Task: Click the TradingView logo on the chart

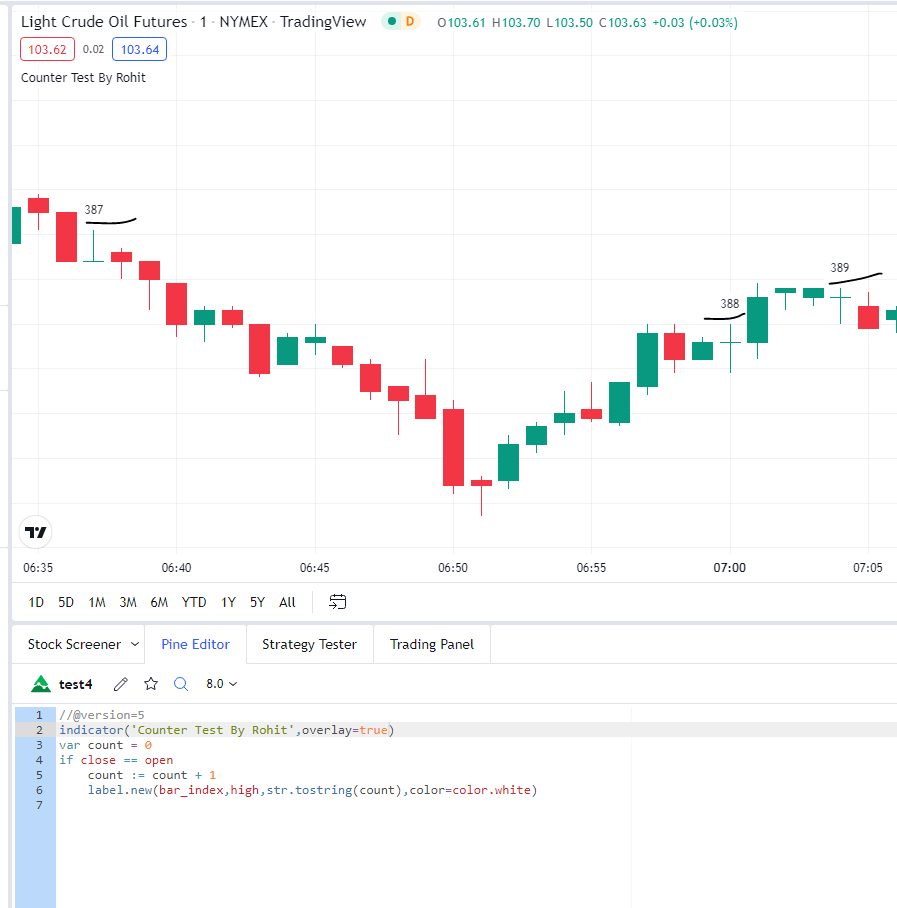Action: 36,532
